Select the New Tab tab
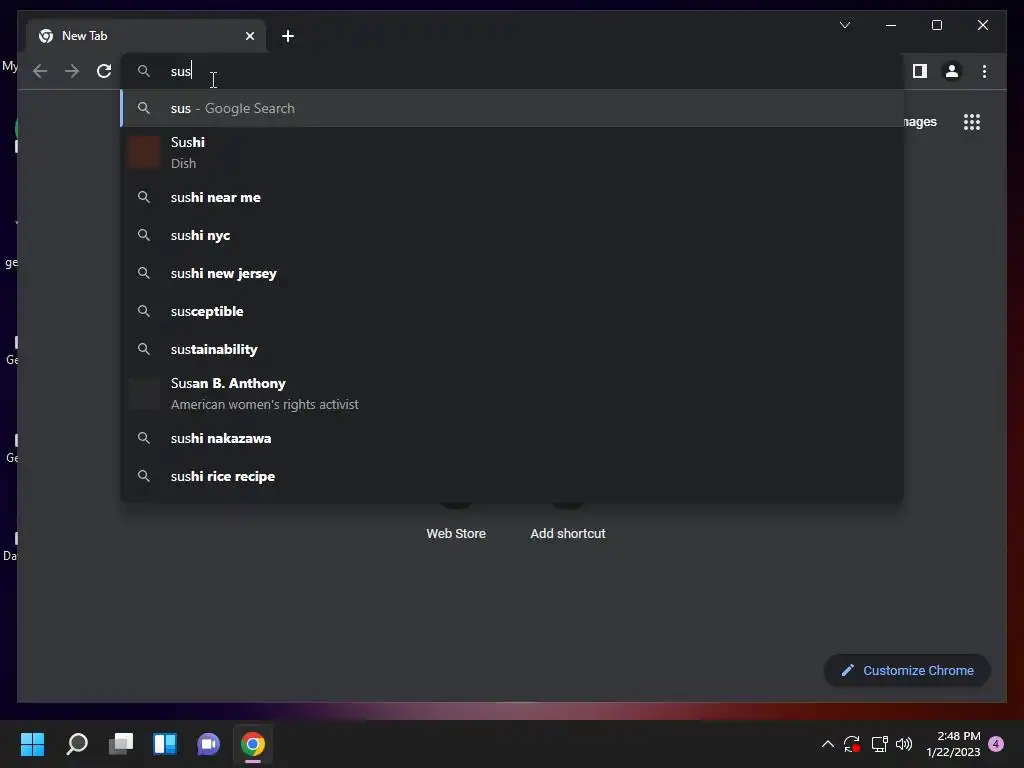1024x768 pixels. tap(146, 36)
